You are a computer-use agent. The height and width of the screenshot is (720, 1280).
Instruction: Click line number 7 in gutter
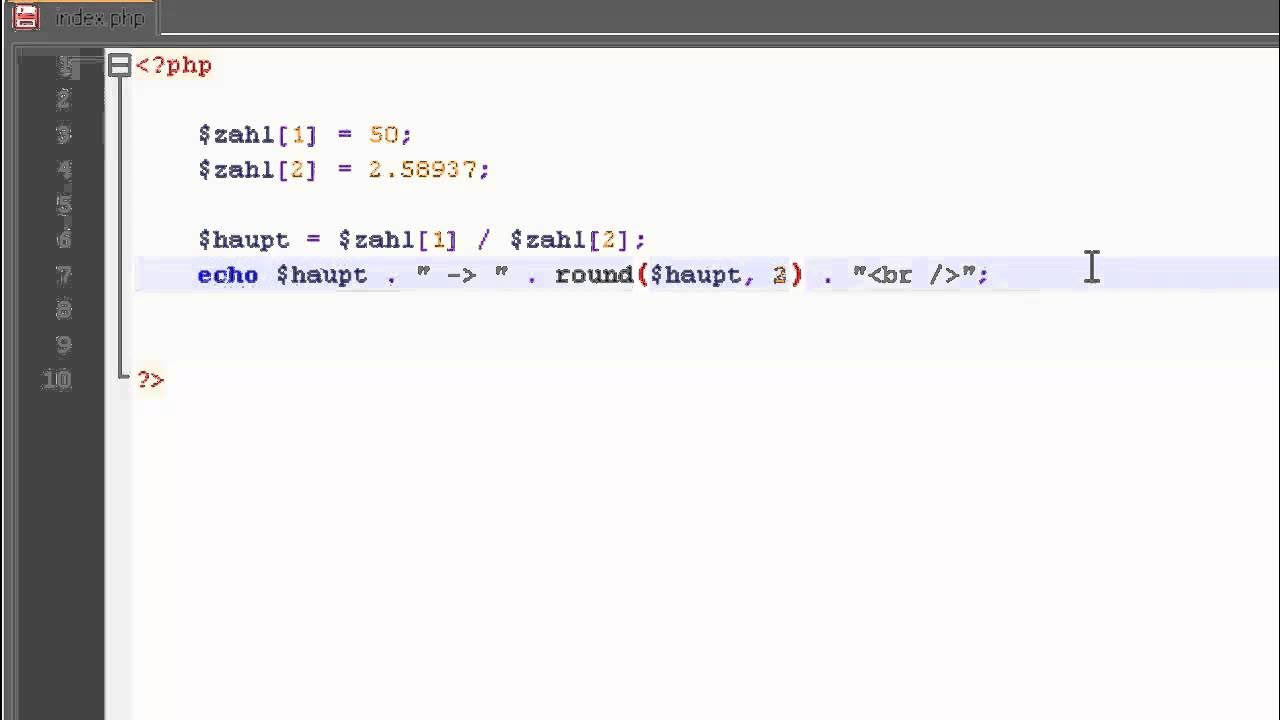[x=64, y=275]
